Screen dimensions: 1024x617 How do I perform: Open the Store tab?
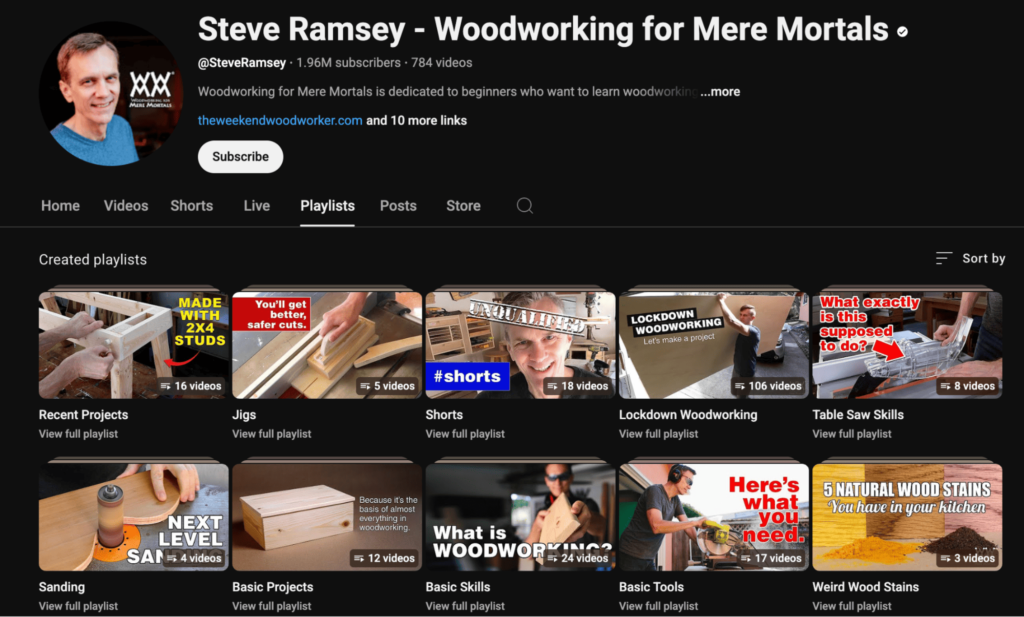(x=463, y=206)
